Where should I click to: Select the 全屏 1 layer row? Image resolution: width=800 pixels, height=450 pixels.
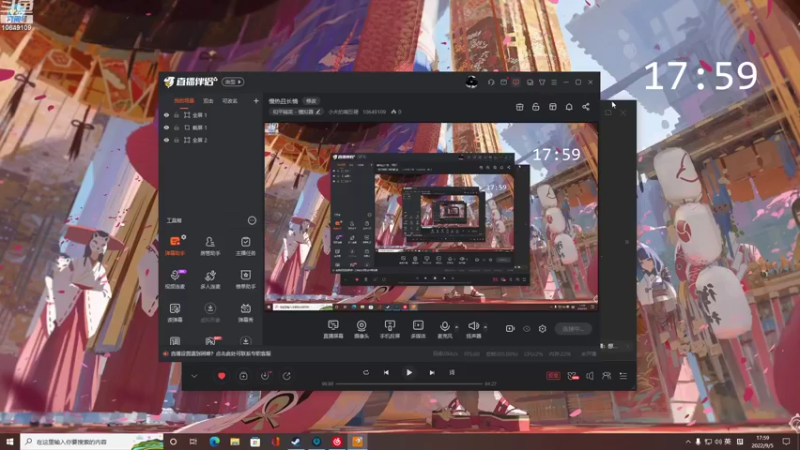[211, 115]
